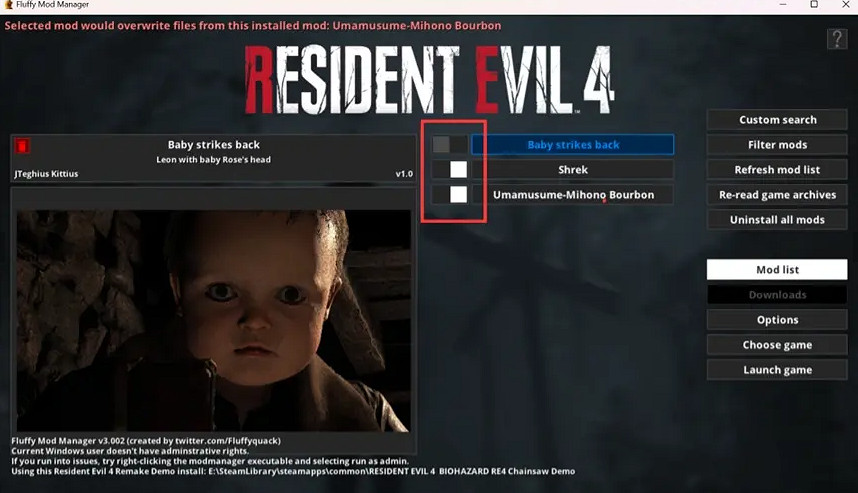Toggle the Baby strikes back mod switch
The width and height of the screenshot is (858, 493).
point(450,144)
